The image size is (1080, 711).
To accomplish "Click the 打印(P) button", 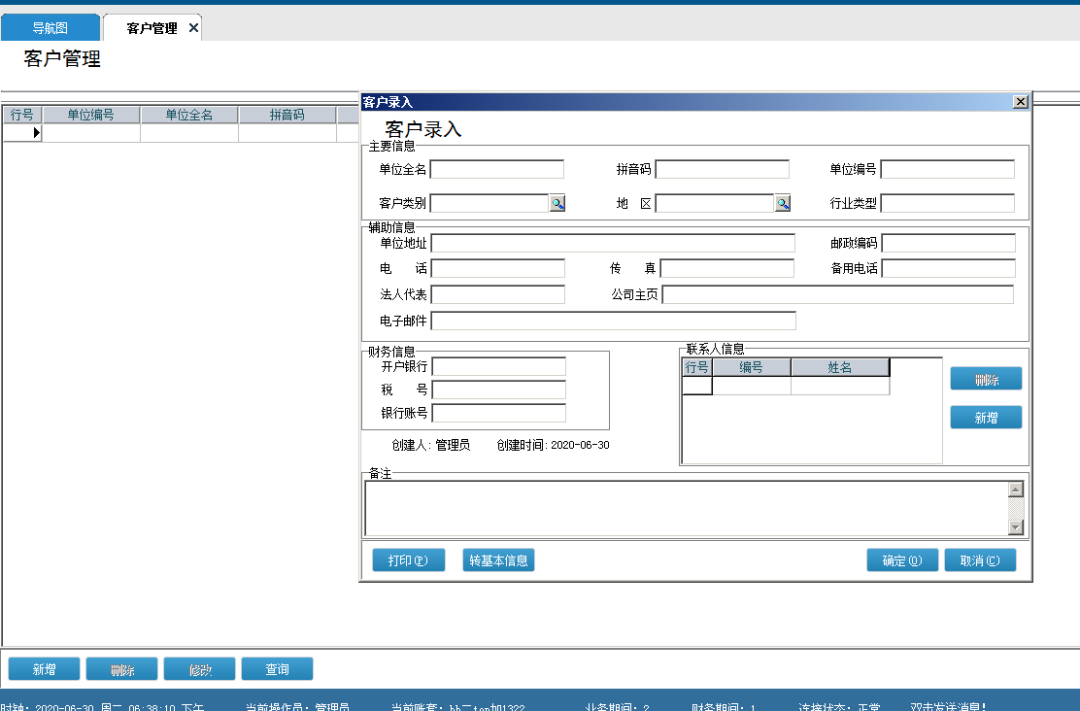I will coord(408,560).
